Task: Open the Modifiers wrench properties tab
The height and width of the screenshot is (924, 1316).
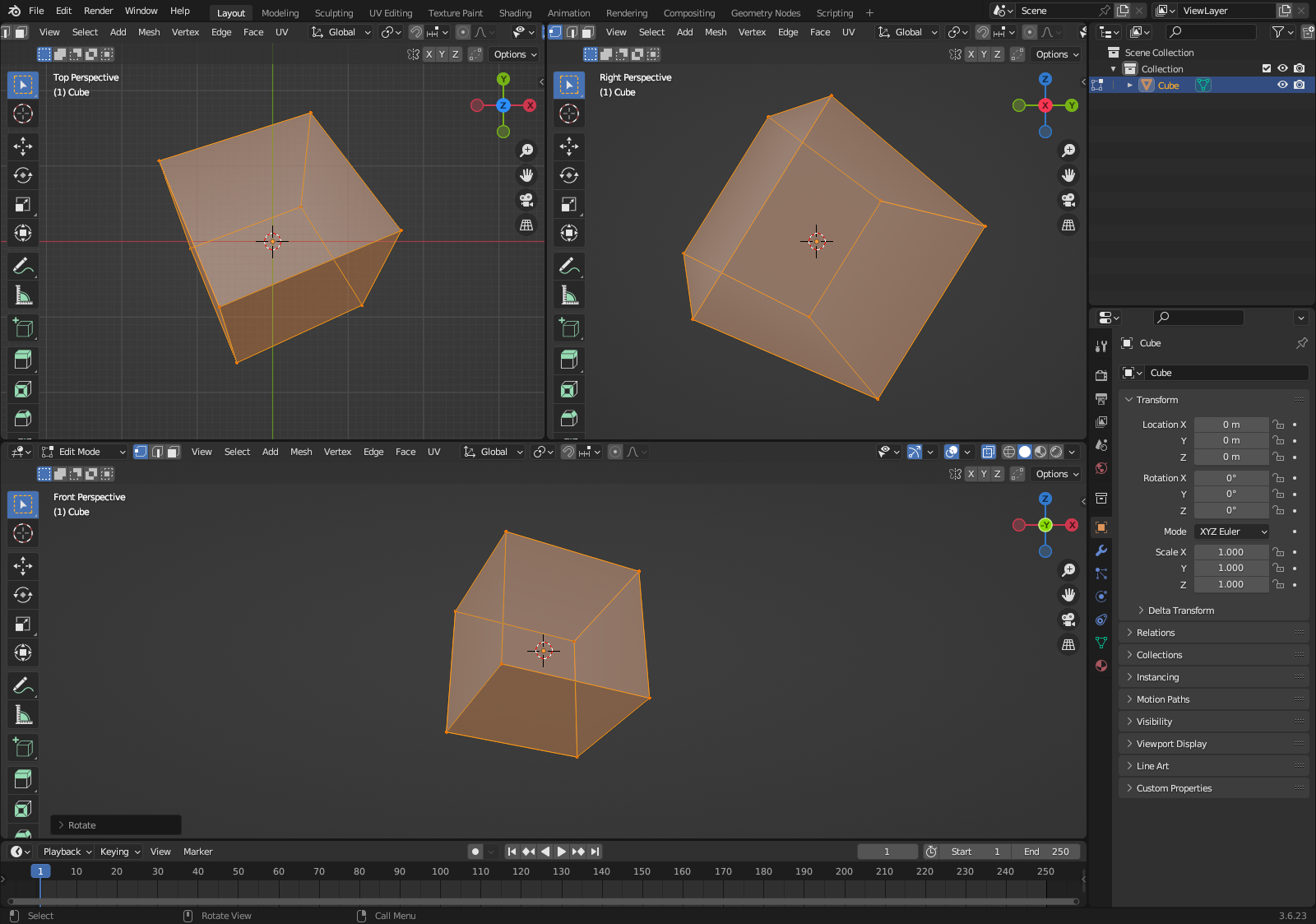Action: (1101, 550)
